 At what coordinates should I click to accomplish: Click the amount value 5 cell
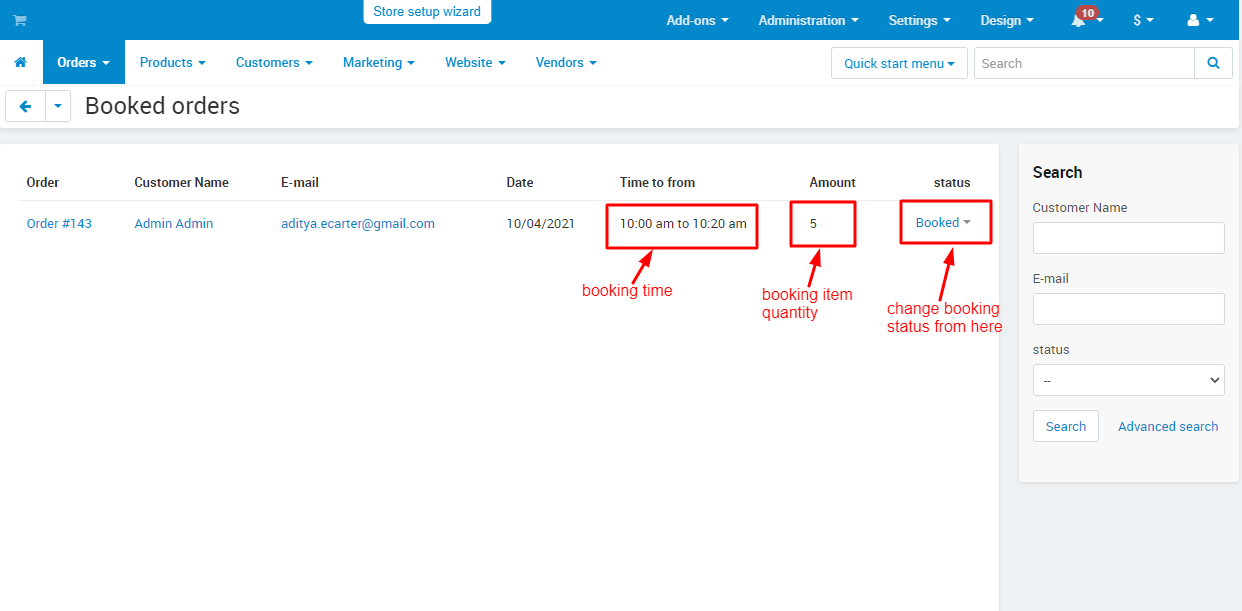tap(814, 223)
